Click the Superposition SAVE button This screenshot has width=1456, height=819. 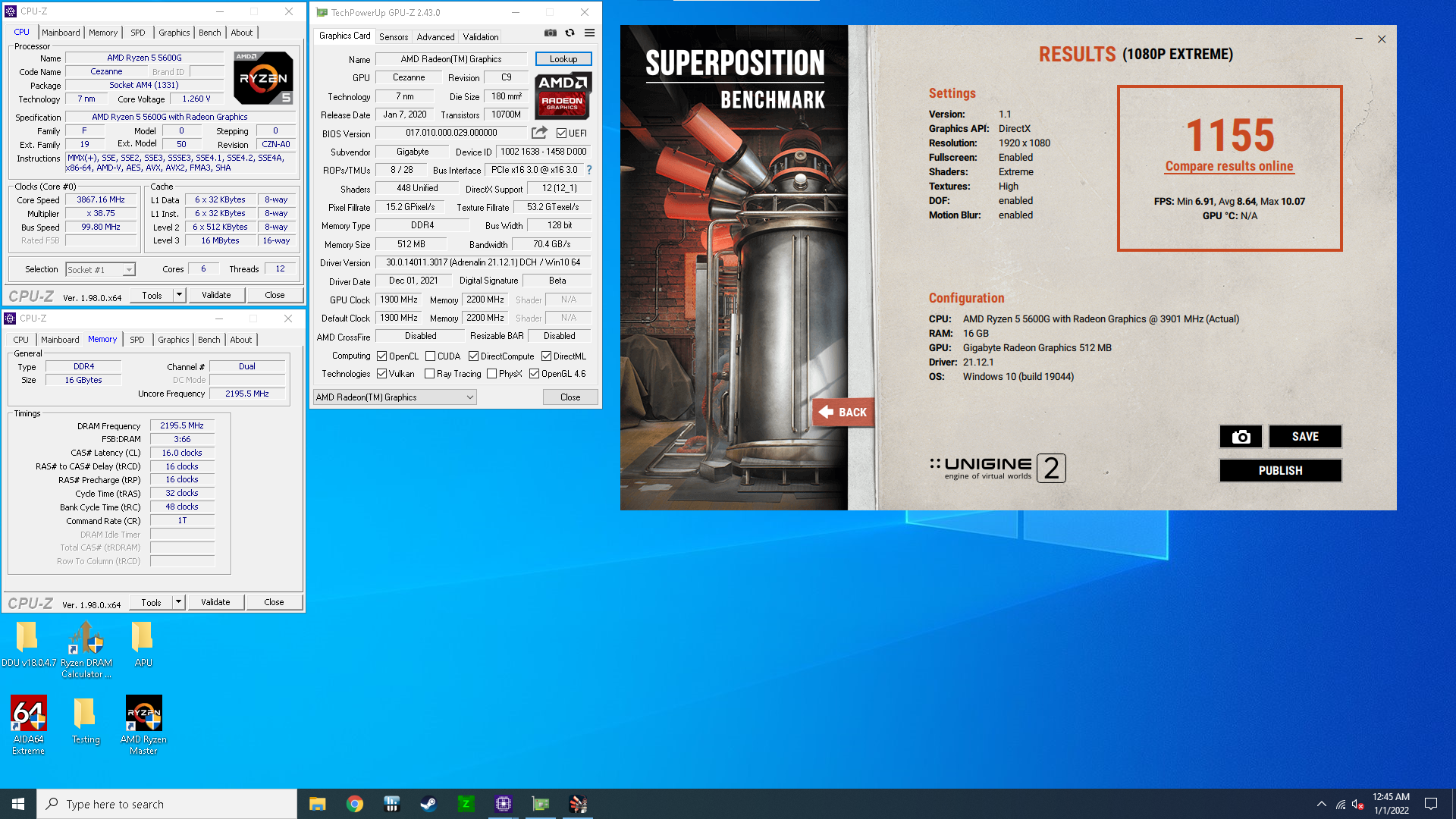click(1305, 436)
